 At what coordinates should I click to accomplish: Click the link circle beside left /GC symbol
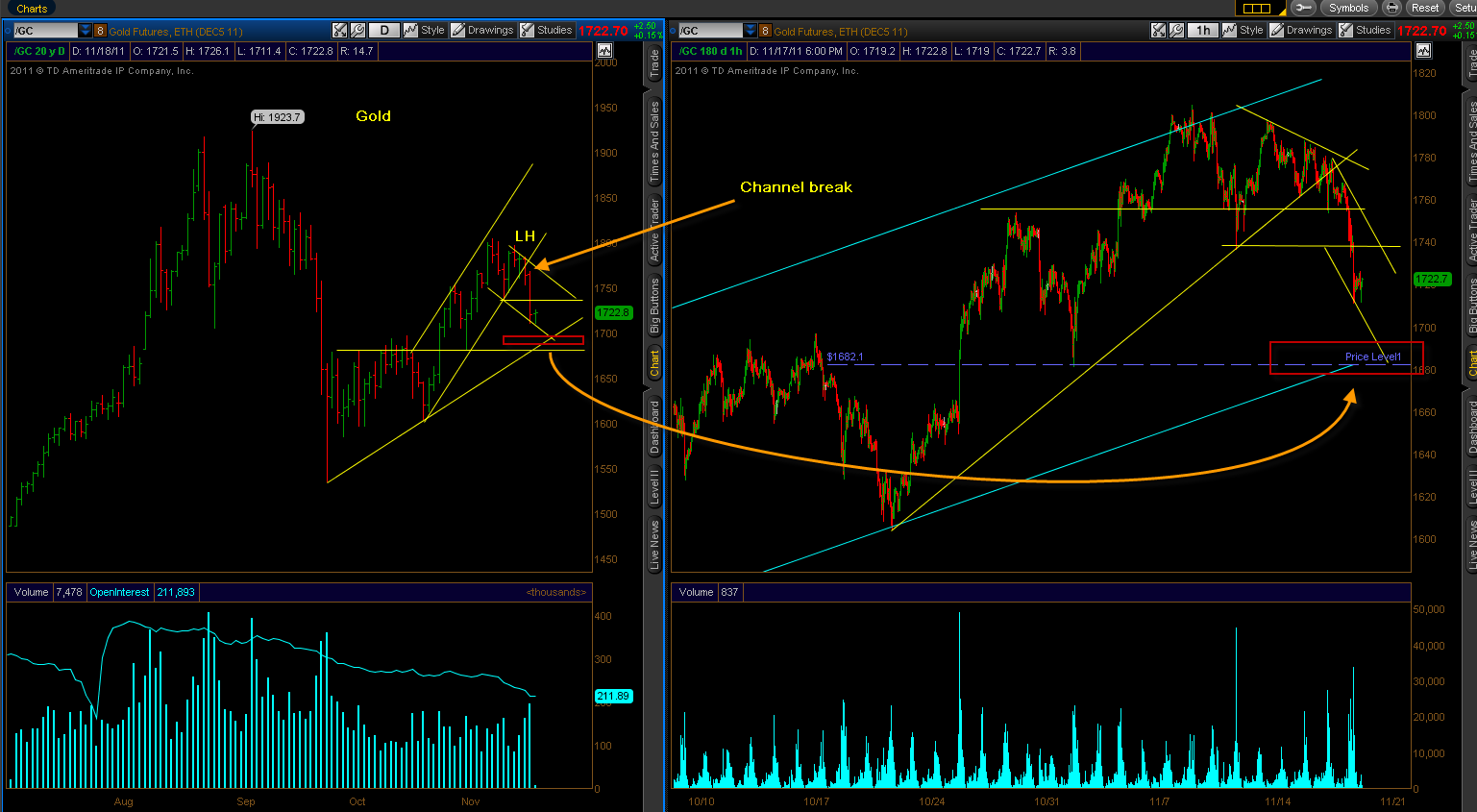pyautogui.click(x=7, y=31)
